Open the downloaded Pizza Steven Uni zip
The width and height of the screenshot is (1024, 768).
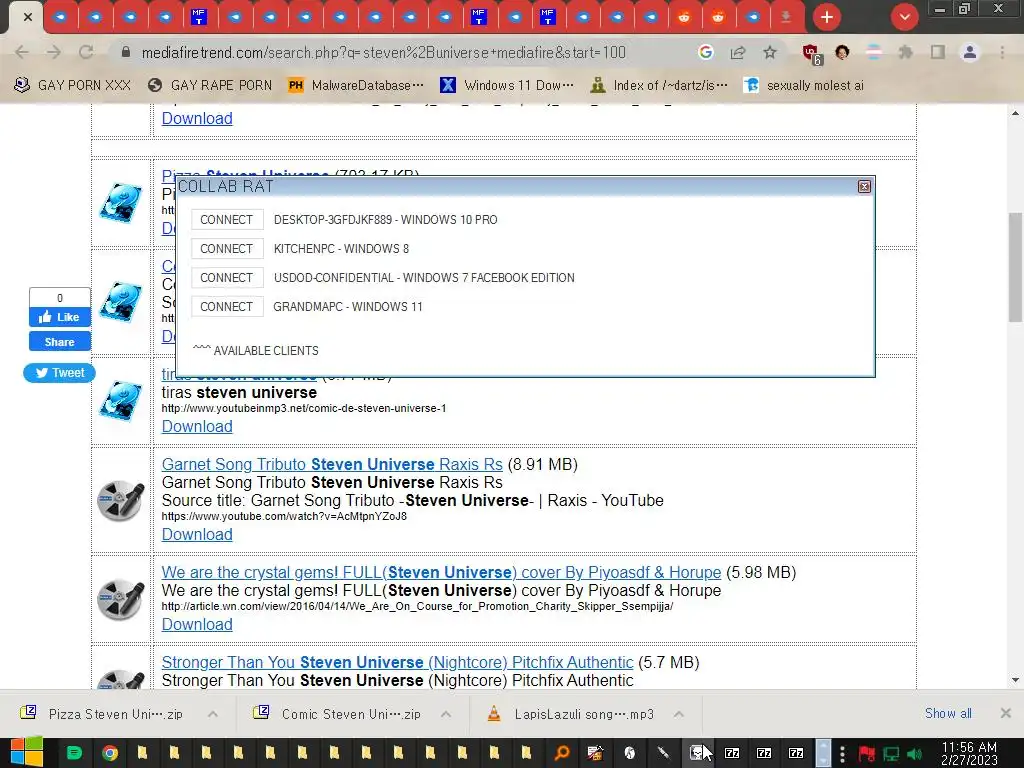click(103, 714)
